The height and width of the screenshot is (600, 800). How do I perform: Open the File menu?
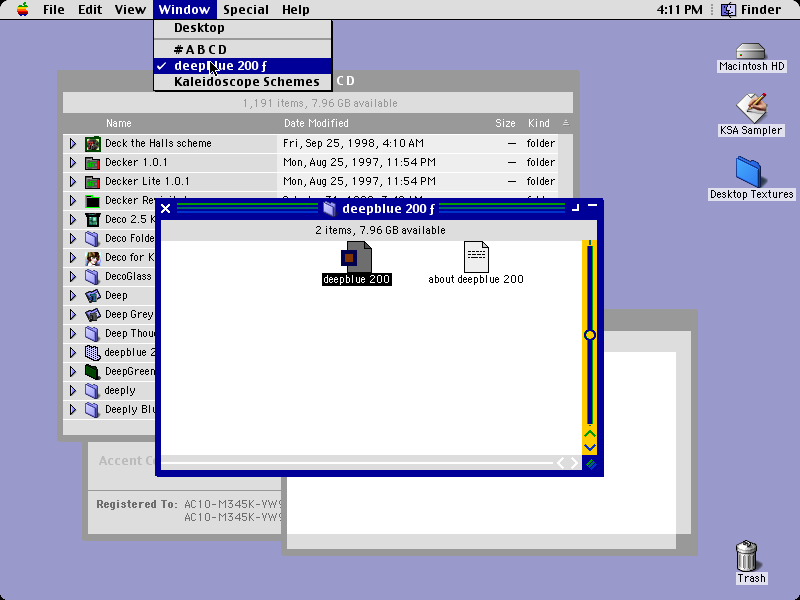coord(54,9)
